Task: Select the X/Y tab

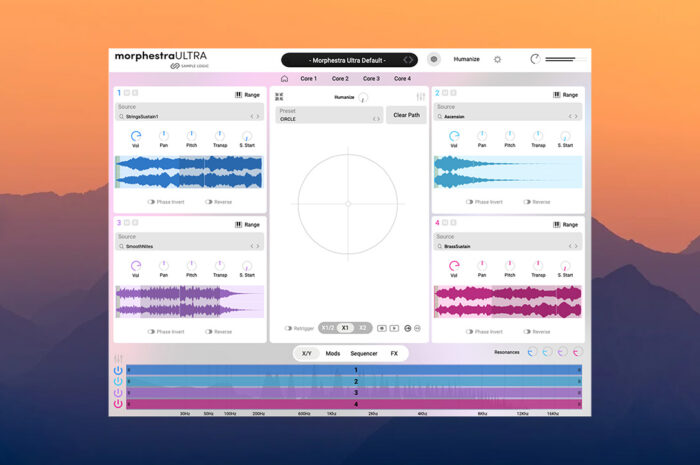Action: pyautogui.click(x=307, y=353)
